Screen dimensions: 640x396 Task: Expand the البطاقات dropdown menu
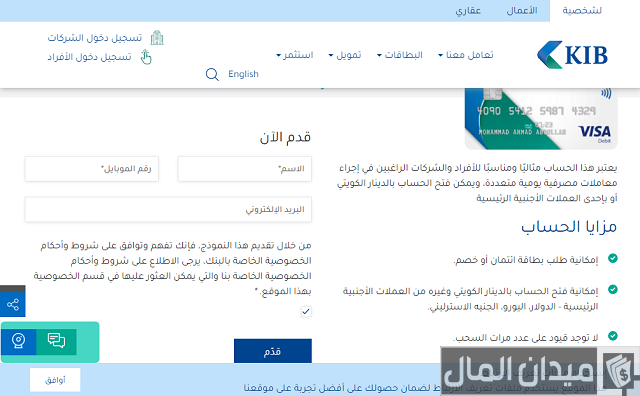tap(400, 55)
